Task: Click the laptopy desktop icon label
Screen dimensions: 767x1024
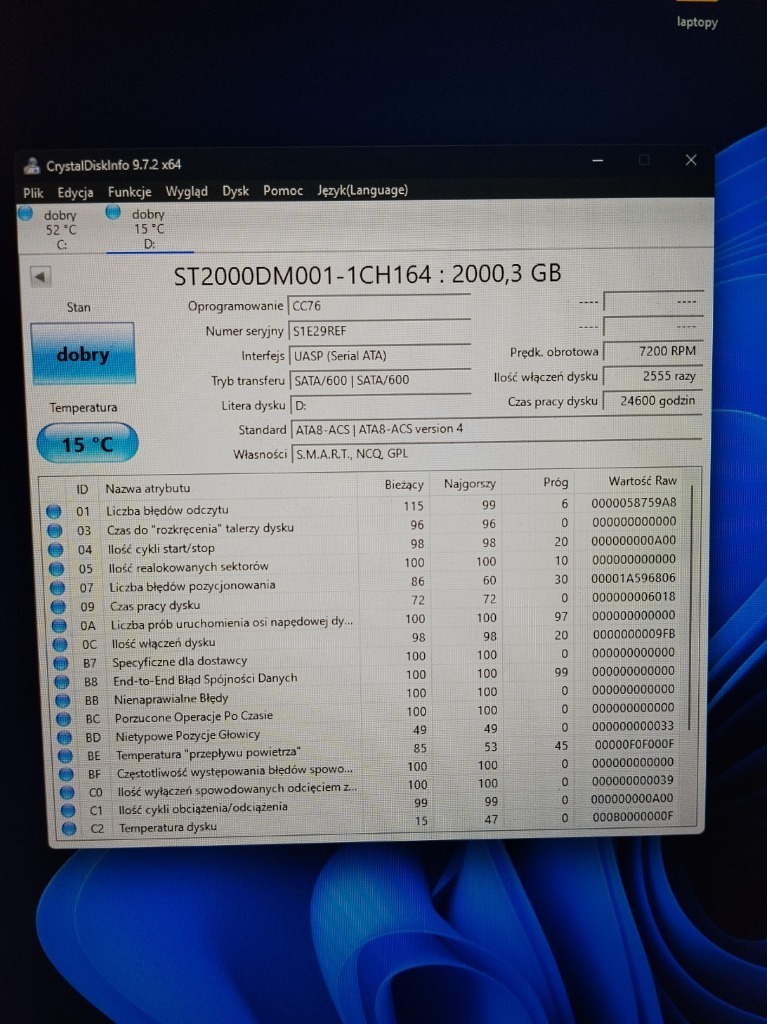Action: pyautogui.click(x=697, y=22)
